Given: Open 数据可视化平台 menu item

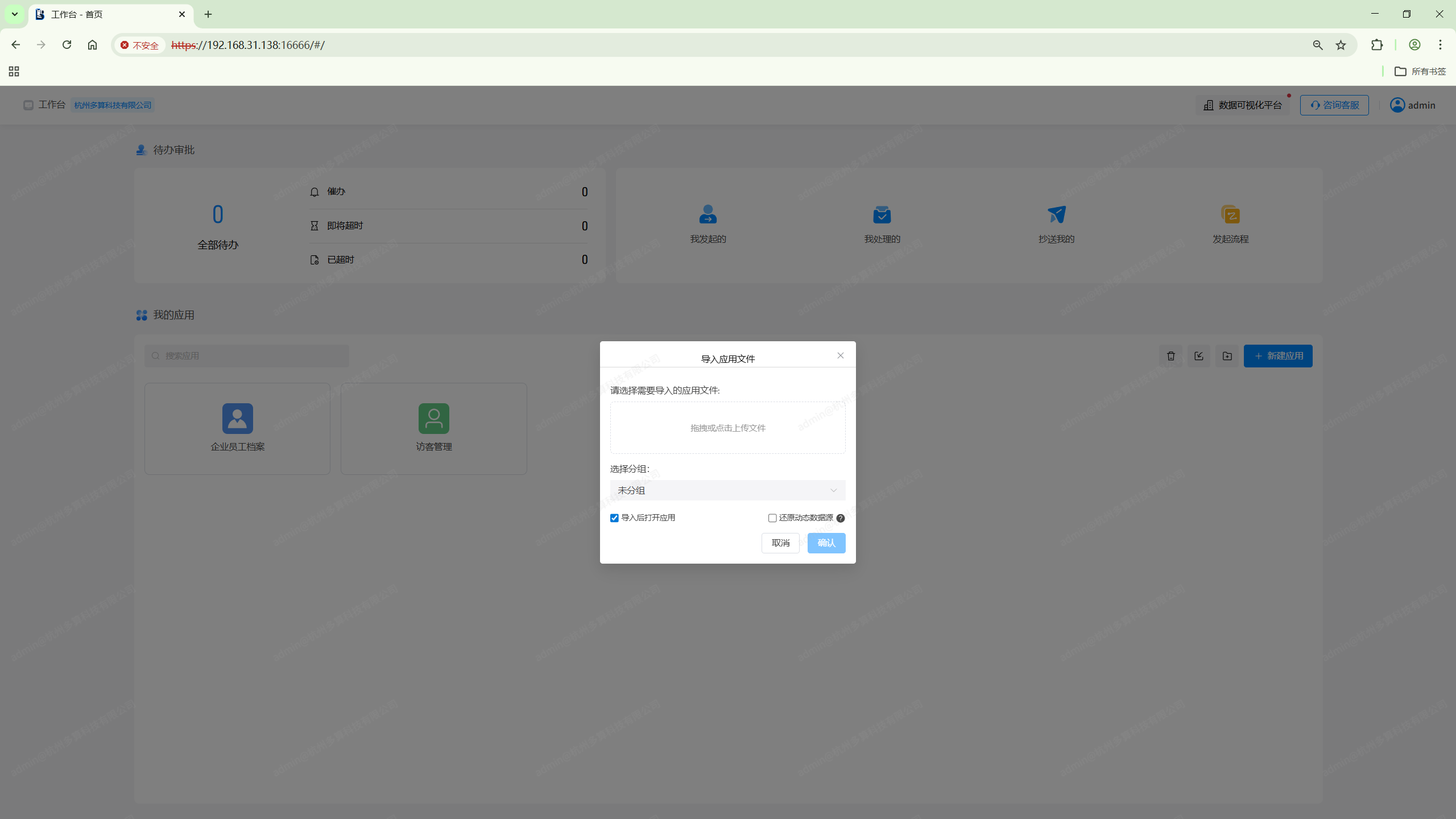Looking at the screenshot, I should [x=1243, y=105].
